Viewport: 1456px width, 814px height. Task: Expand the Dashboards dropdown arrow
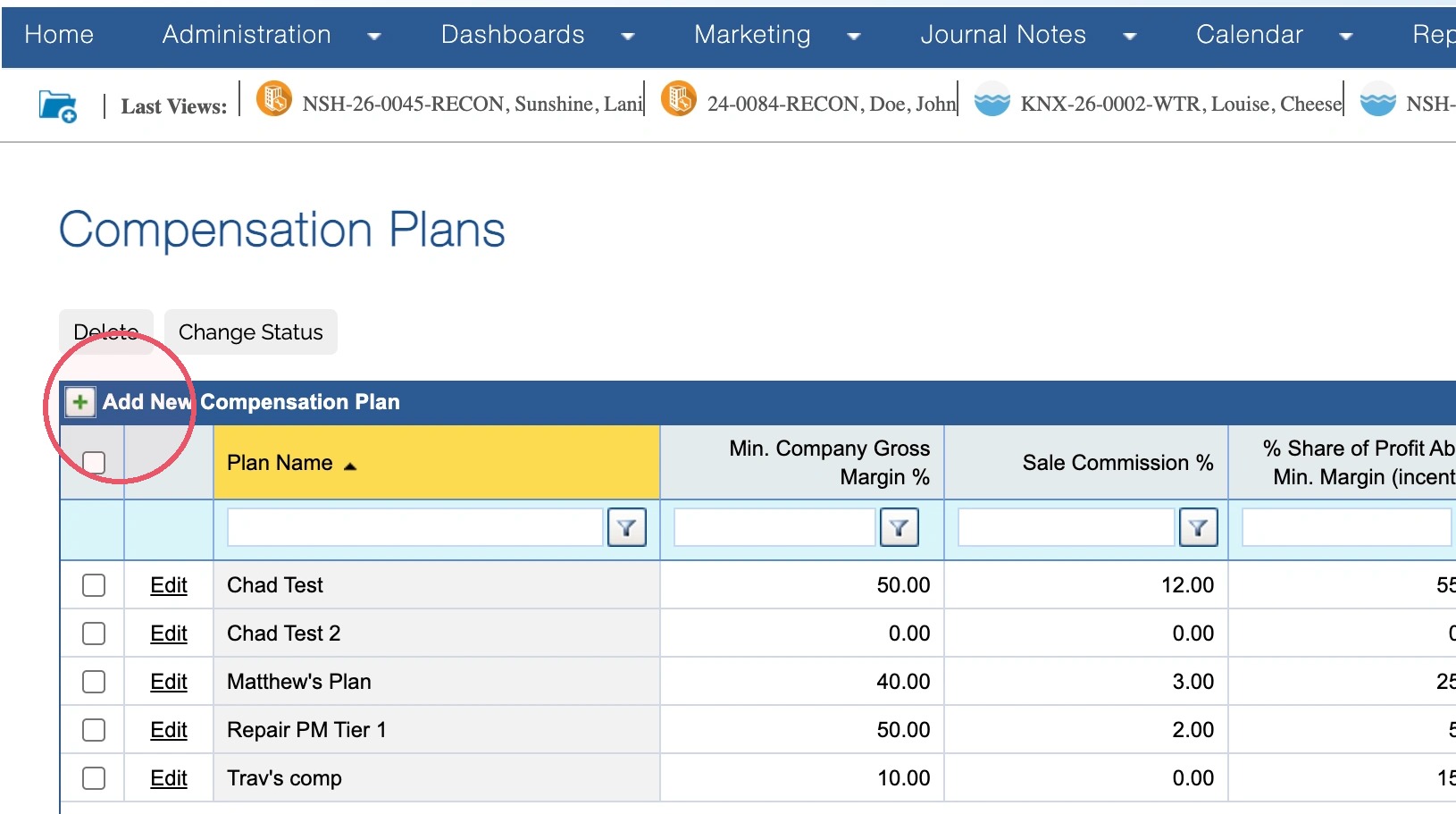(628, 37)
